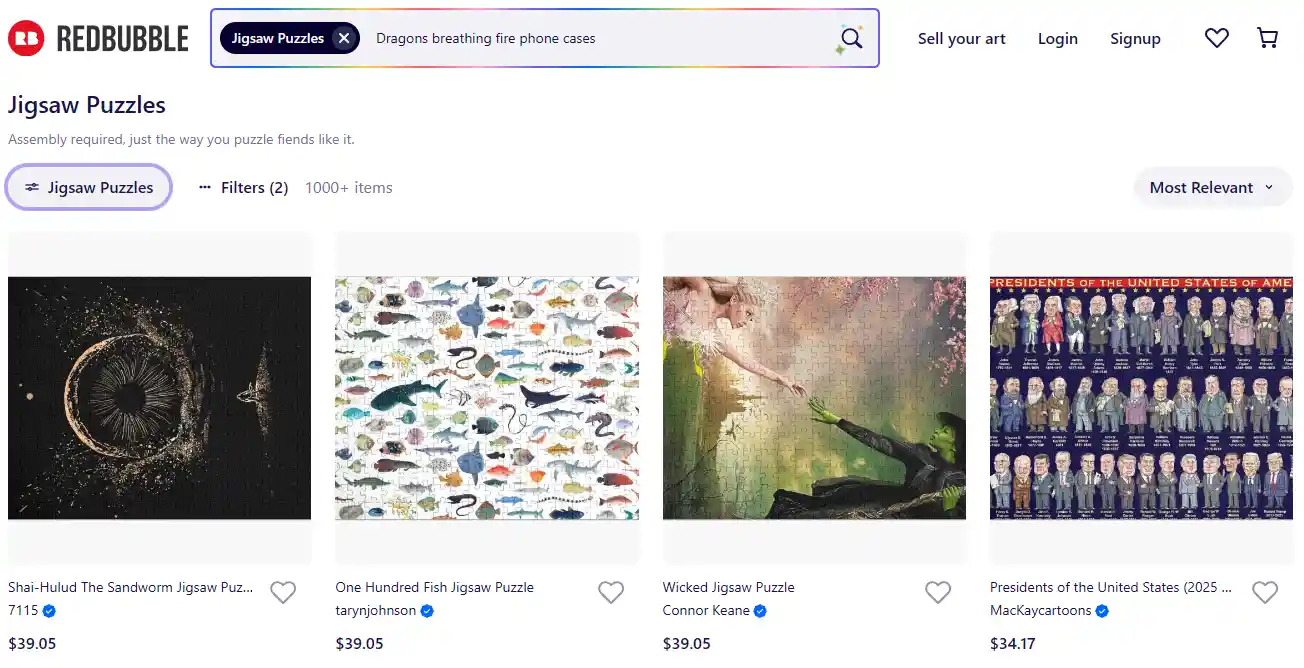The height and width of the screenshot is (668, 1304).
Task: Click the verified badge next to tarynjohnson
Action: 426,610
